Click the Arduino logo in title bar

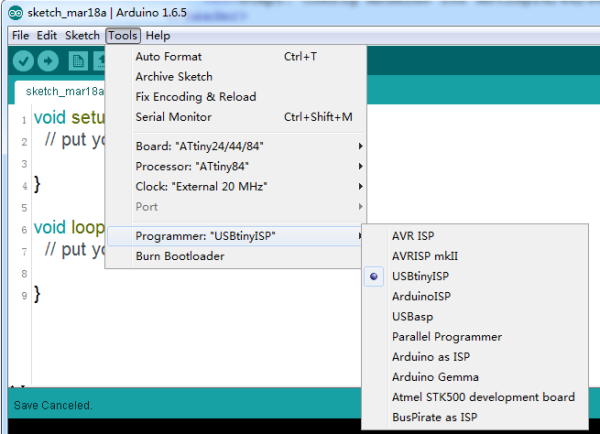coord(15,13)
